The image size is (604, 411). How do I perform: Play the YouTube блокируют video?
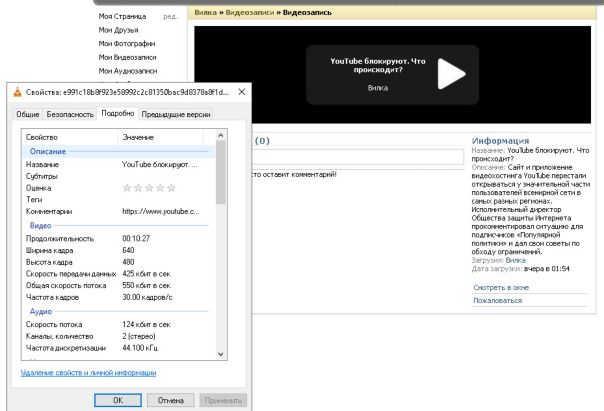coord(452,75)
